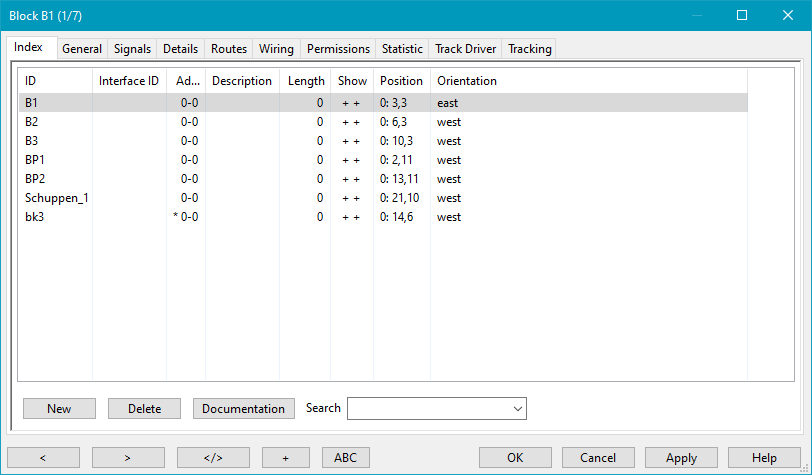Sort by the Position column header
The width and height of the screenshot is (812, 475).
point(401,81)
